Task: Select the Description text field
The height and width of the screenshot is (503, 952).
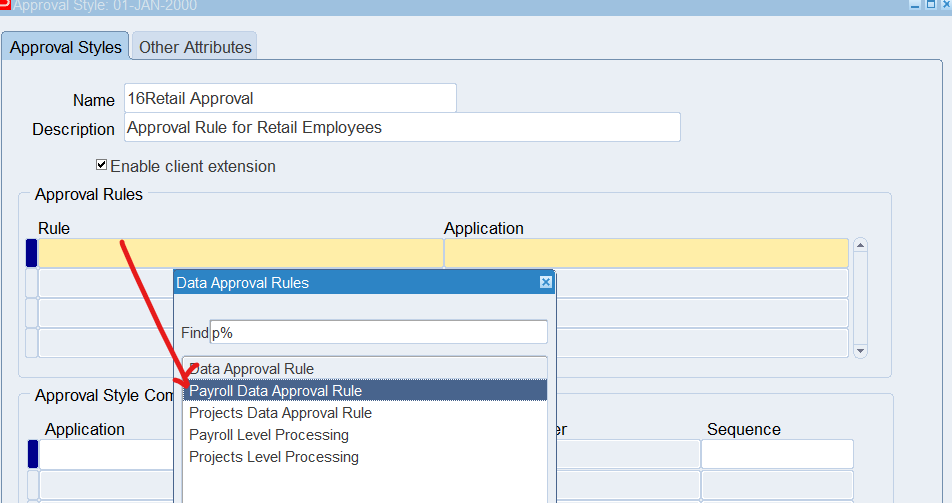Action: pos(402,128)
